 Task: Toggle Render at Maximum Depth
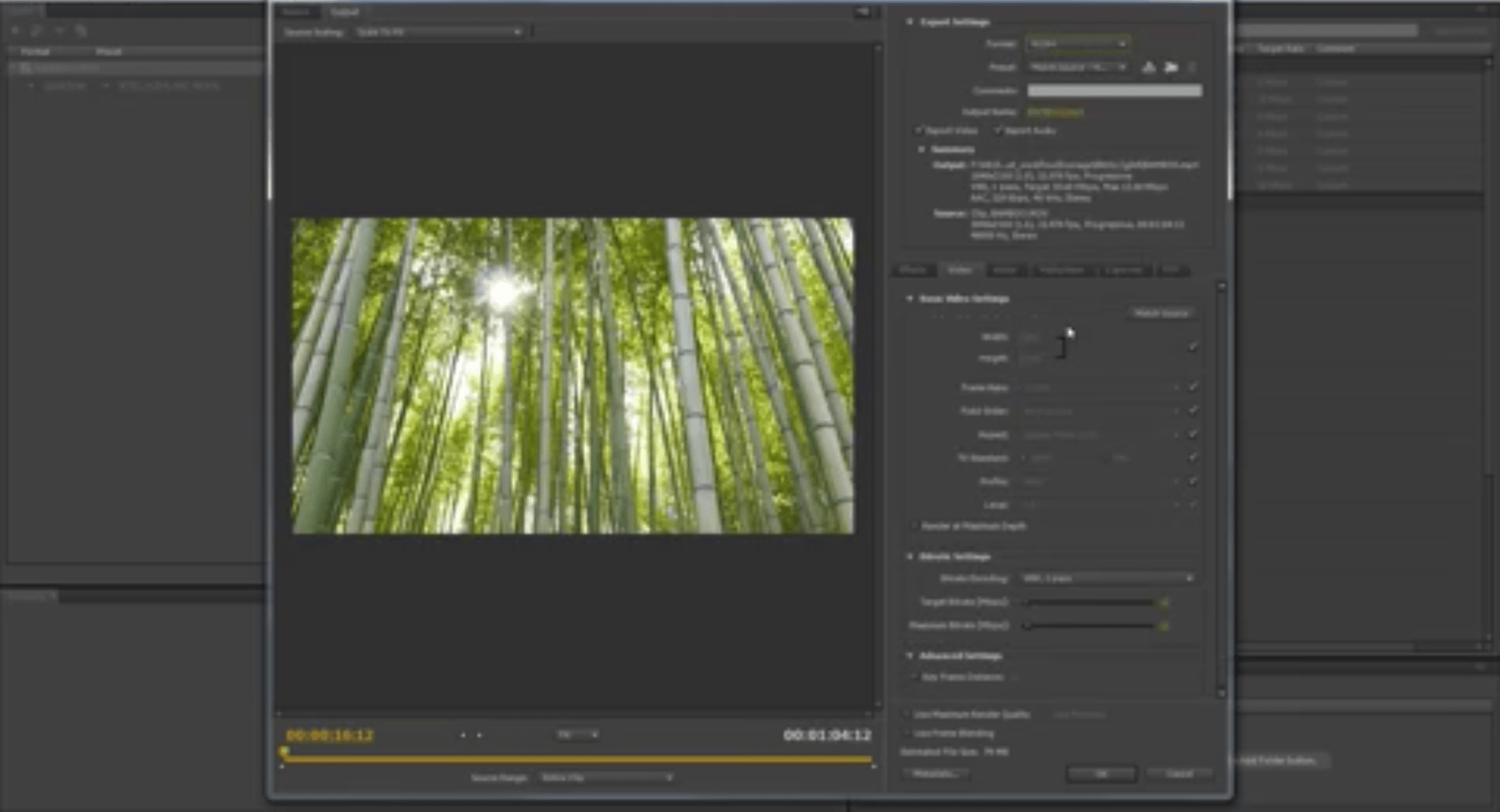click(x=915, y=526)
